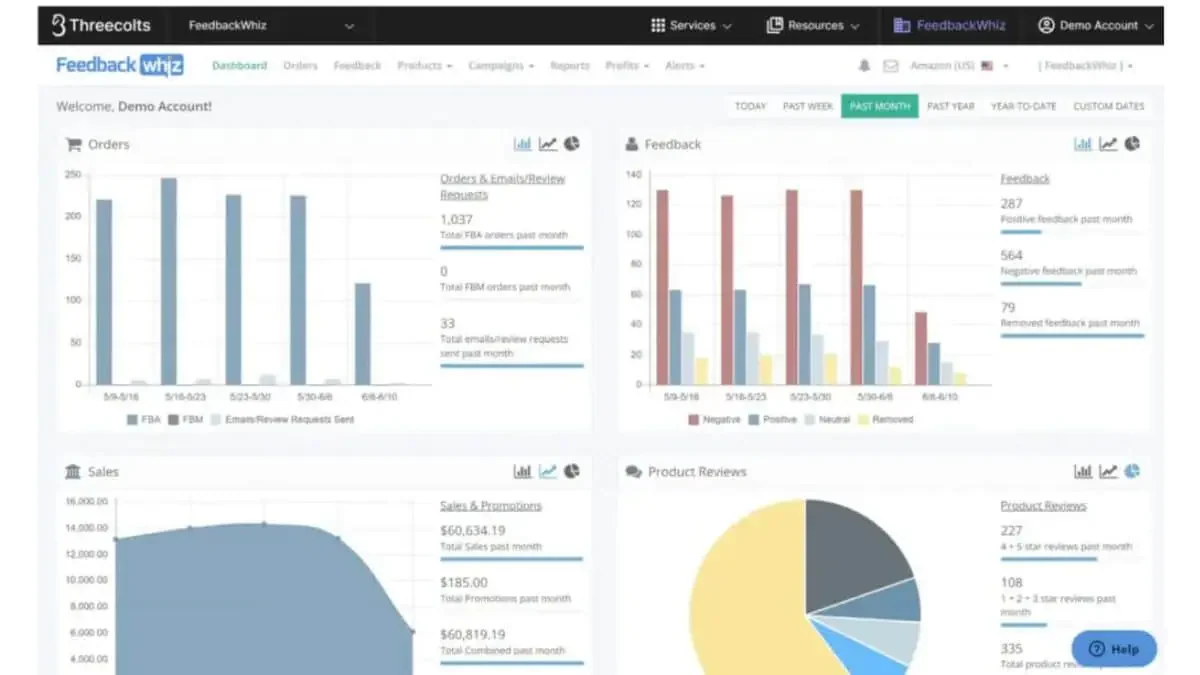Toggle the Removed legend entry
The width and height of the screenshot is (1200, 675).
(884, 419)
